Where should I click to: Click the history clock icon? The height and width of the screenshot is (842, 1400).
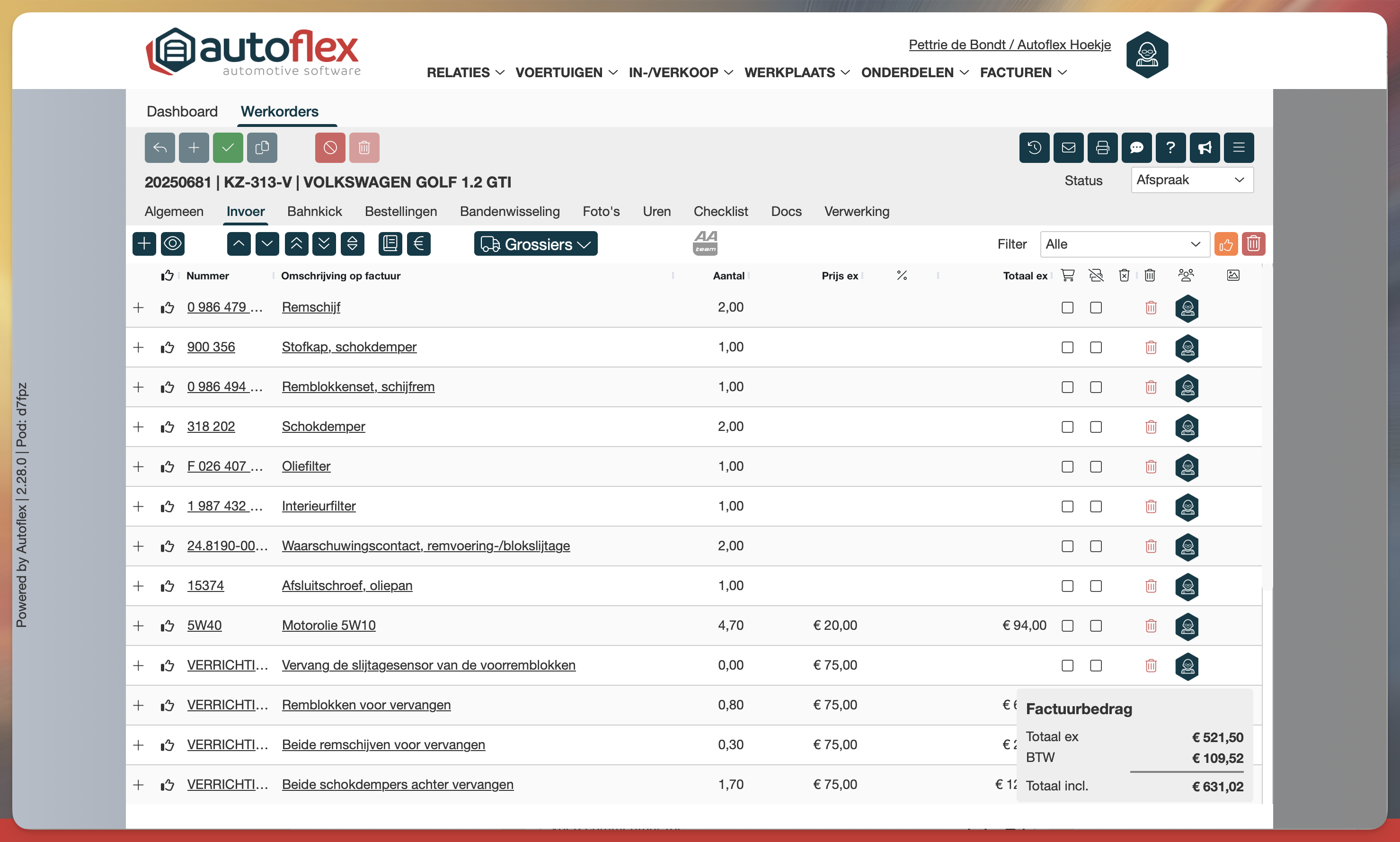coord(1034,148)
